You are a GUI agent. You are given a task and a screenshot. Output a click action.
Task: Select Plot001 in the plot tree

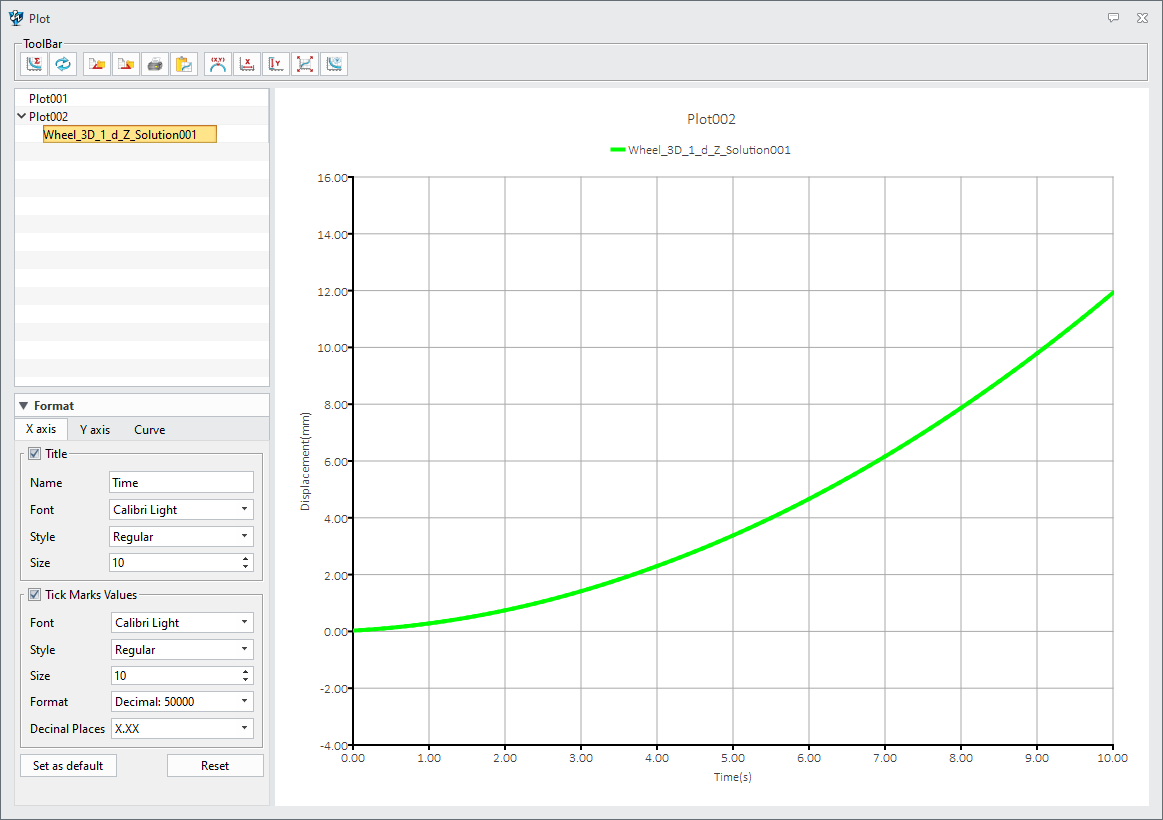tap(48, 99)
